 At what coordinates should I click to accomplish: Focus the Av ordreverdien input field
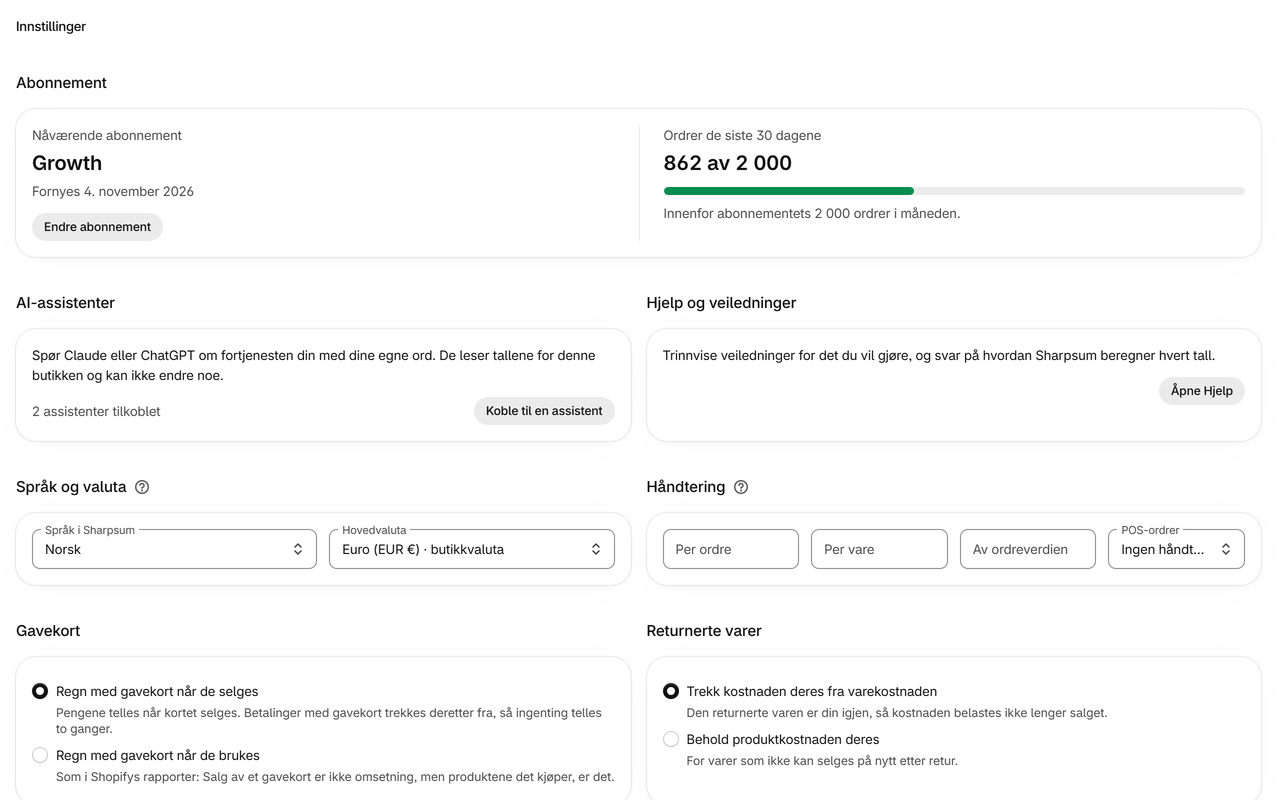pos(1028,549)
